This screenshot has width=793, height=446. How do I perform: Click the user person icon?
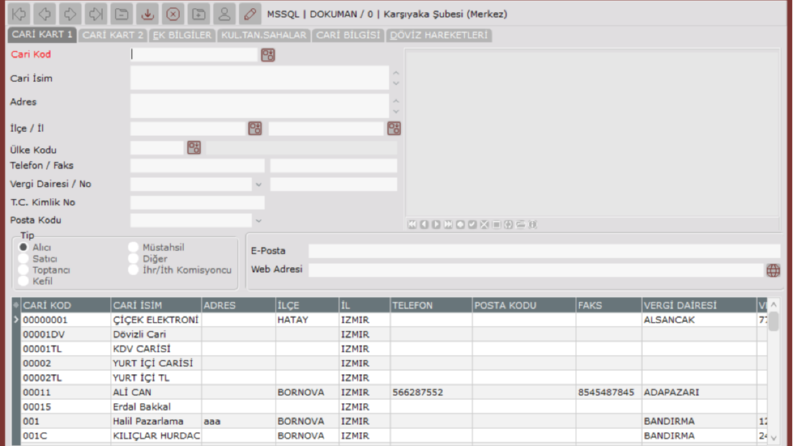click(x=224, y=14)
